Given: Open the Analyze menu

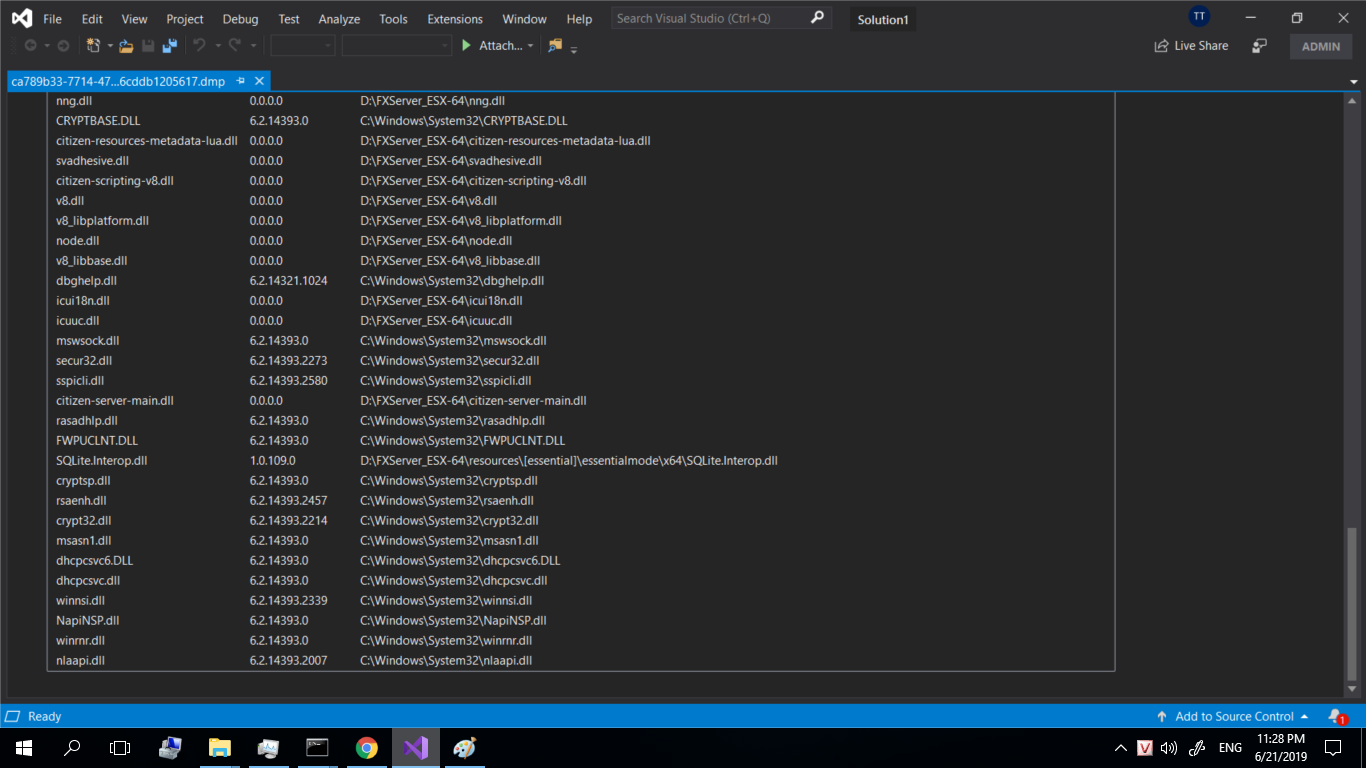Looking at the screenshot, I should click(339, 19).
